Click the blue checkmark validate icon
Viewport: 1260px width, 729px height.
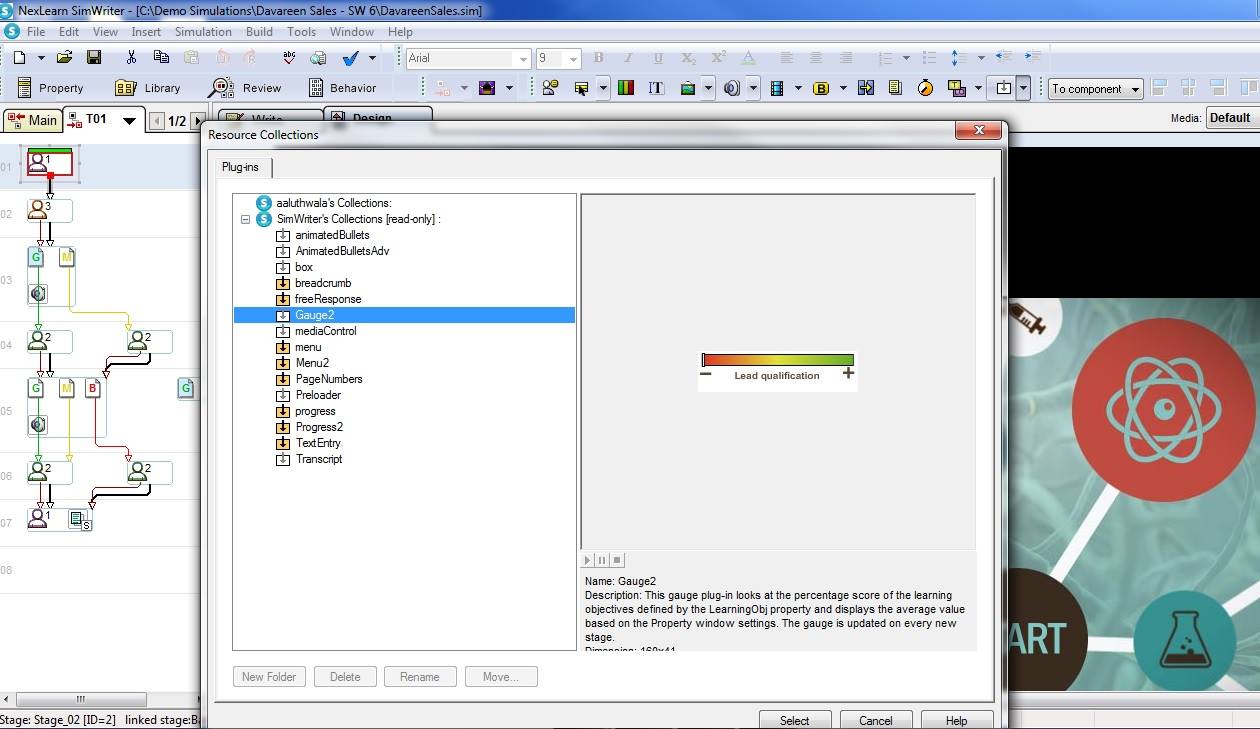[350, 58]
